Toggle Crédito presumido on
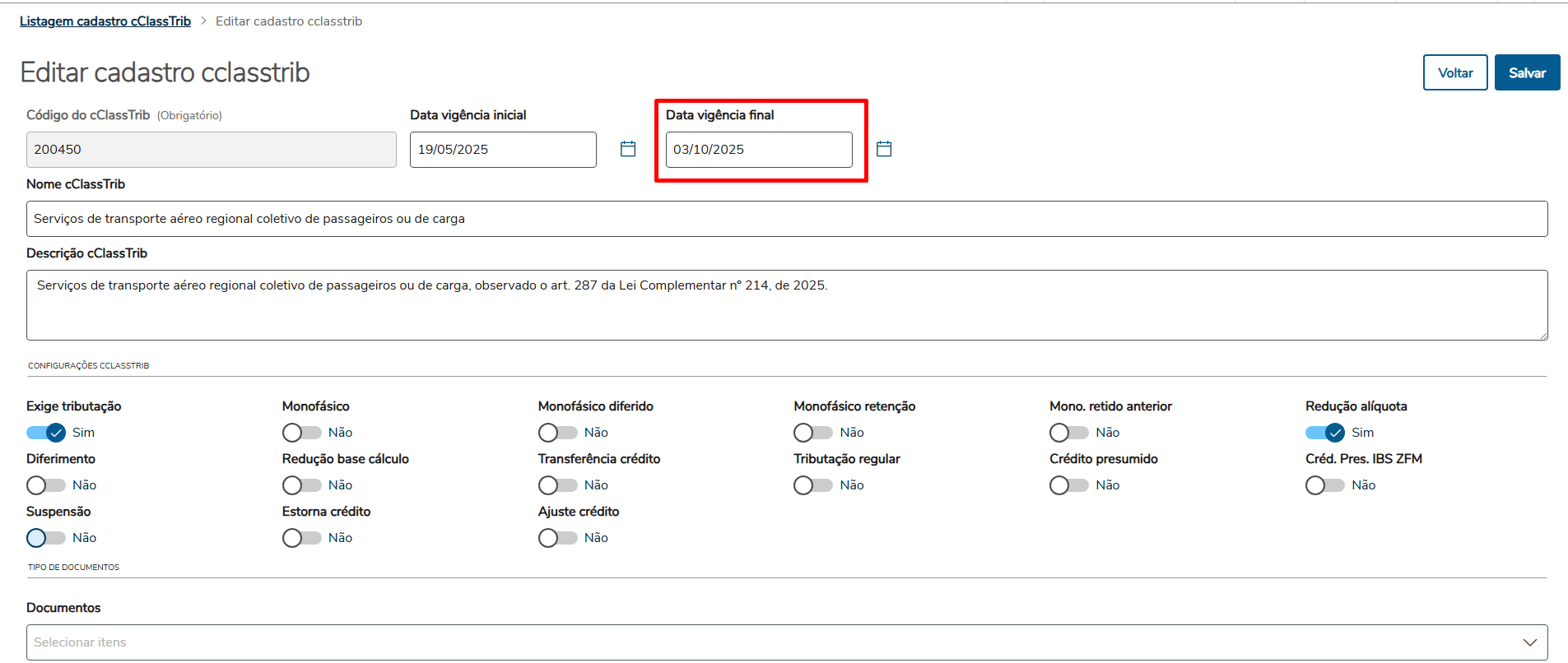The image size is (1568, 663). 1068,485
